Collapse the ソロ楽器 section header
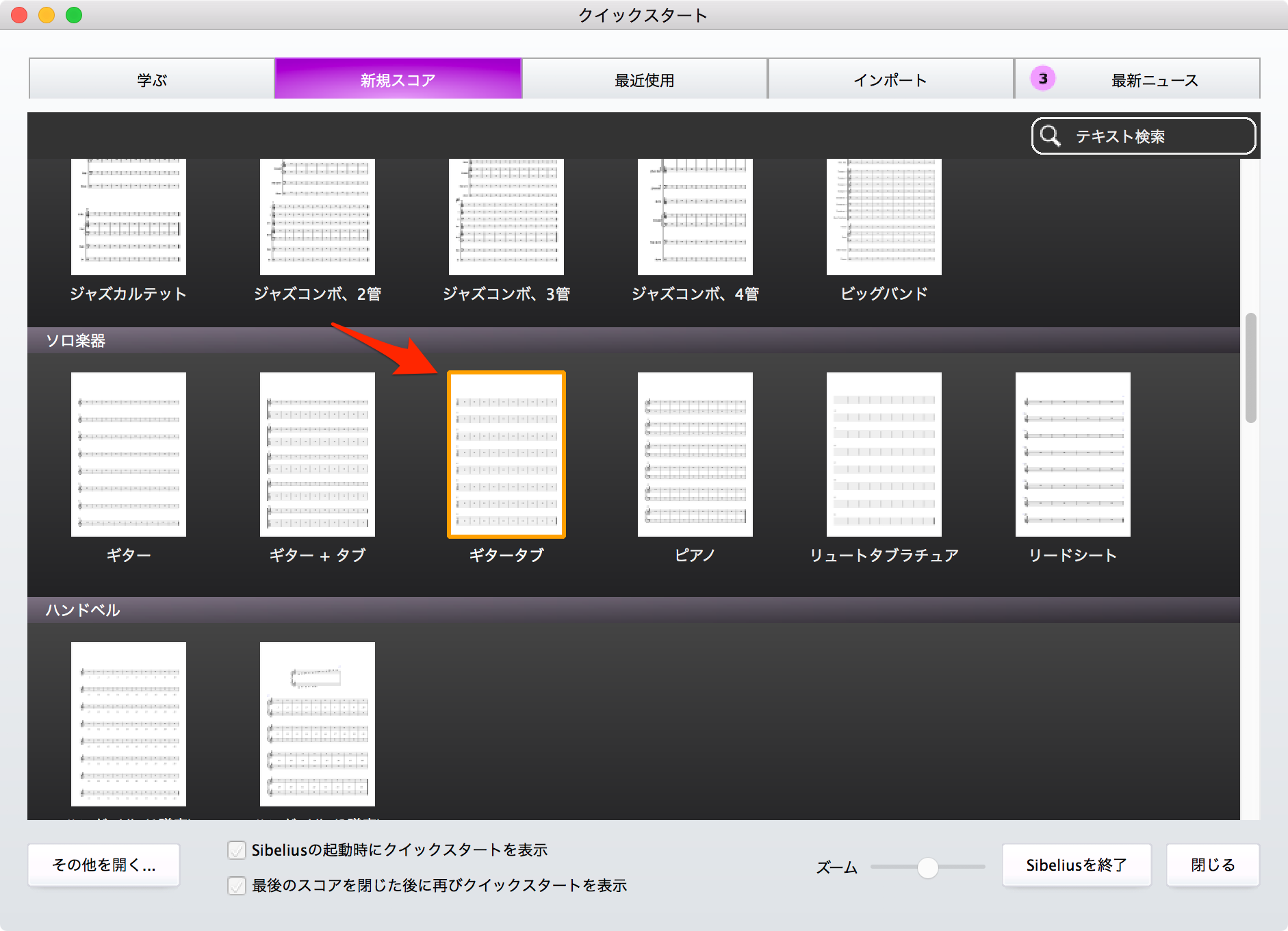 (x=634, y=340)
